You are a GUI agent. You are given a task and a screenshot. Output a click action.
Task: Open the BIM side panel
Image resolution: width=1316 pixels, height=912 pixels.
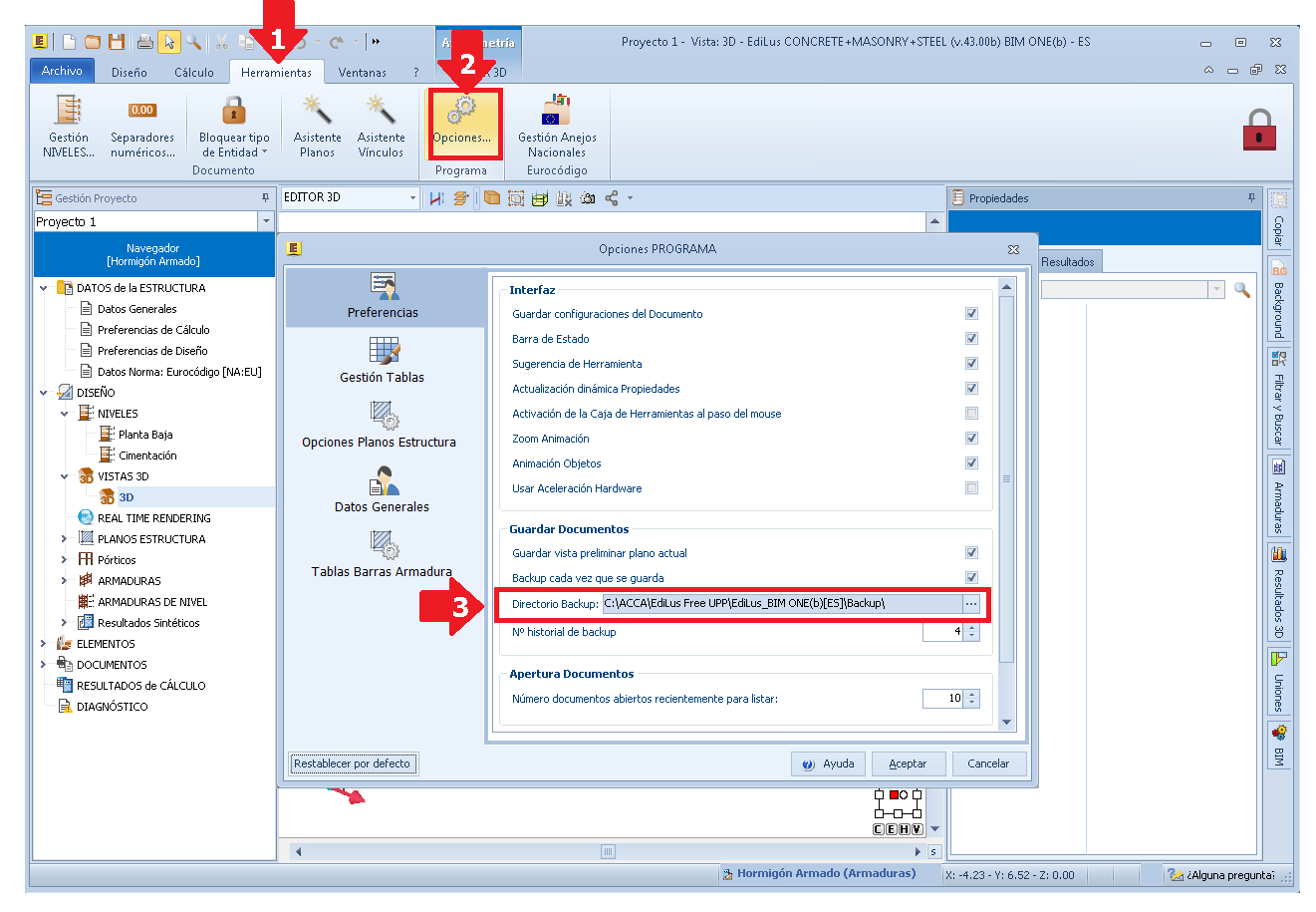1278,746
